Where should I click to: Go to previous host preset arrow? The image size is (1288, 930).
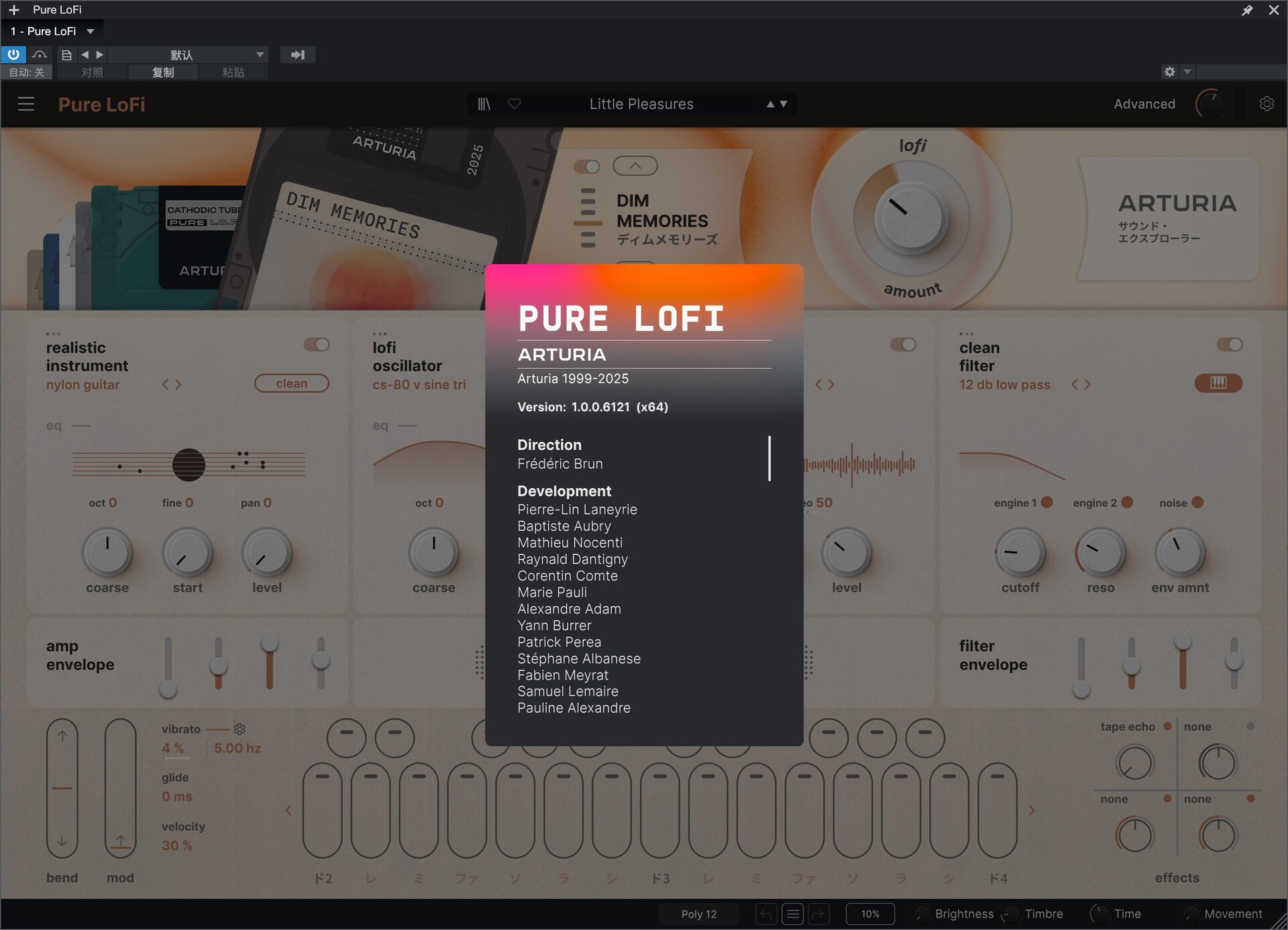85,54
